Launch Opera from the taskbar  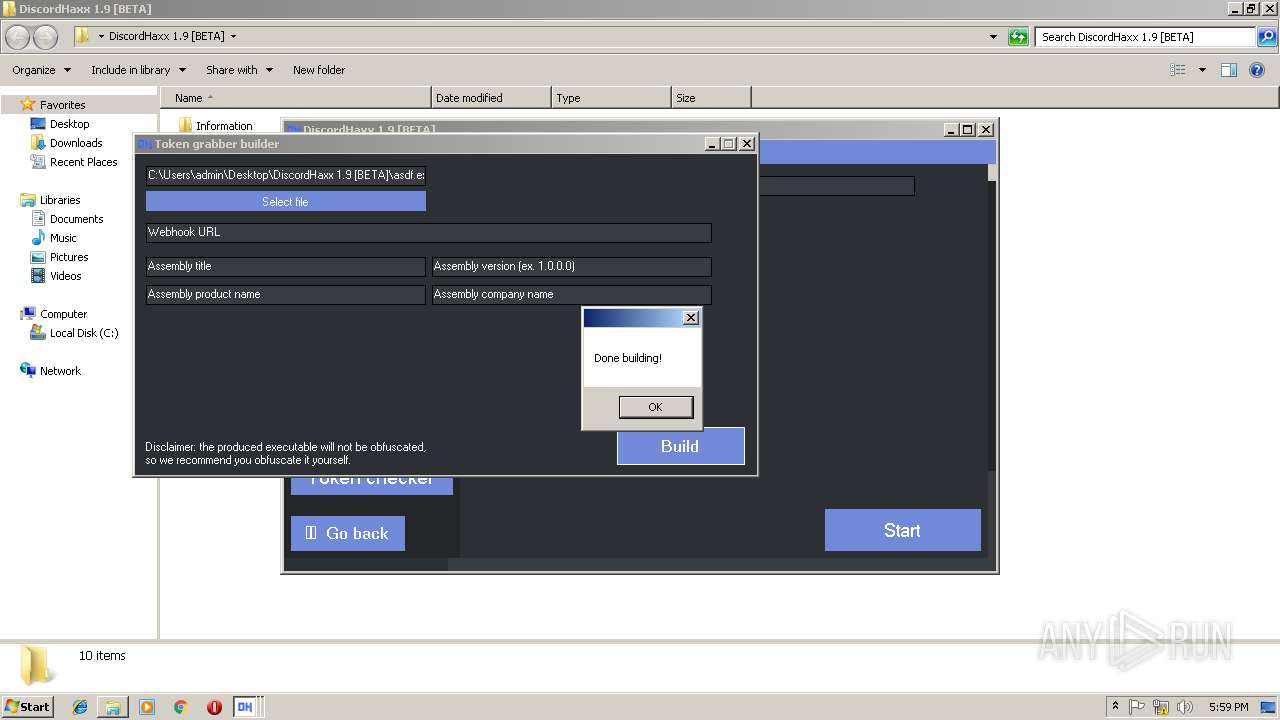pos(214,707)
